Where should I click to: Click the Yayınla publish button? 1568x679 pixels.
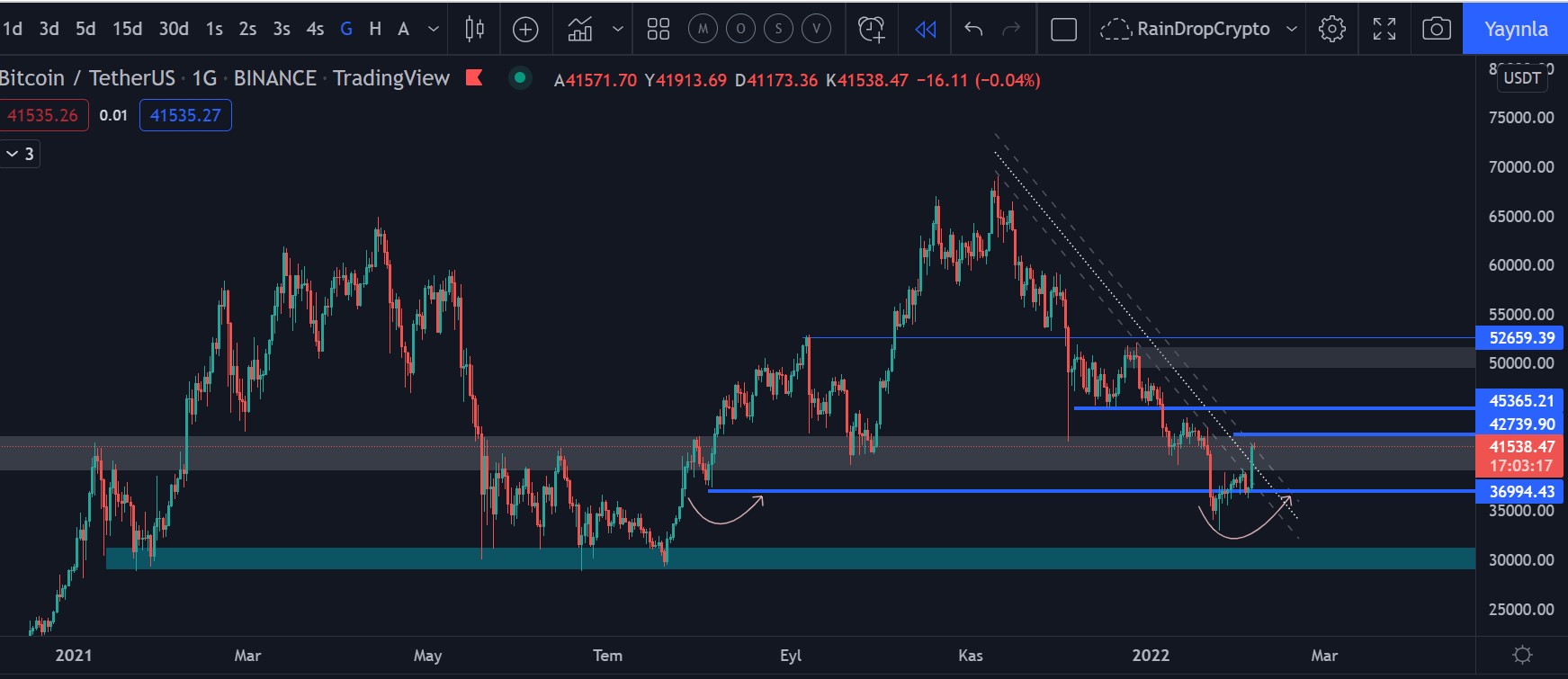click(1516, 29)
